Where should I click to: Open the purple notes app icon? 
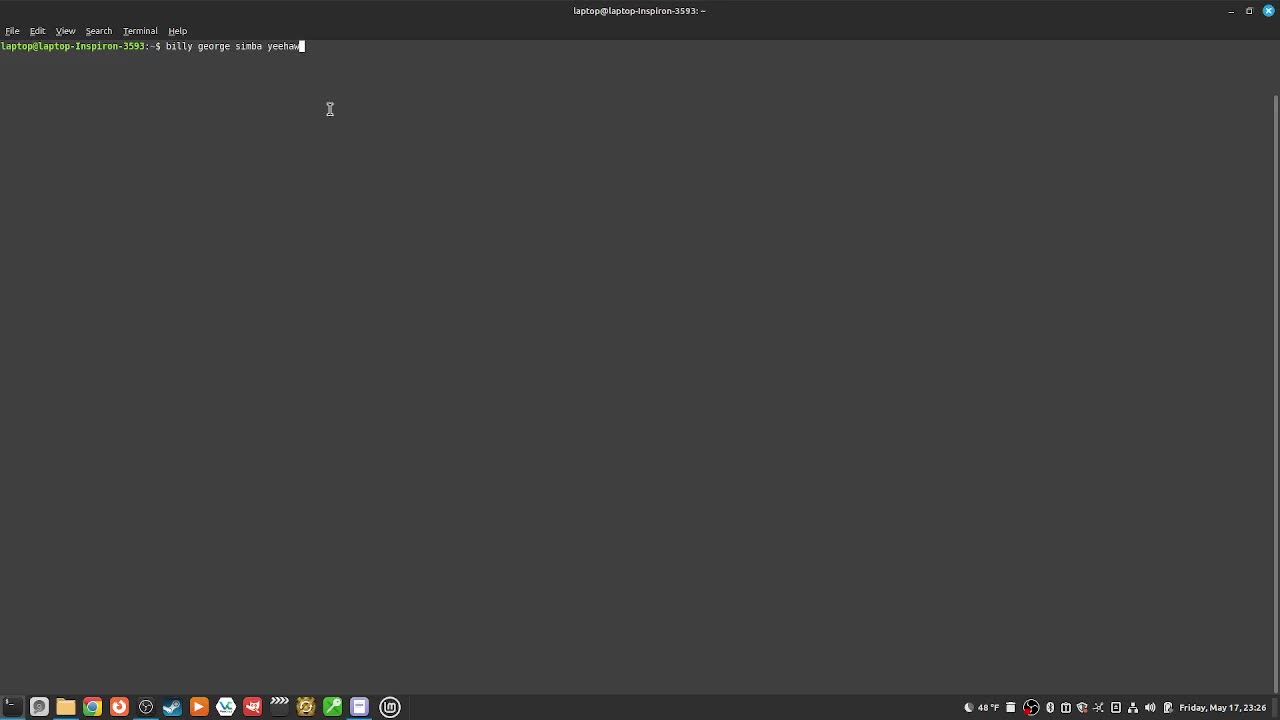[x=359, y=707]
